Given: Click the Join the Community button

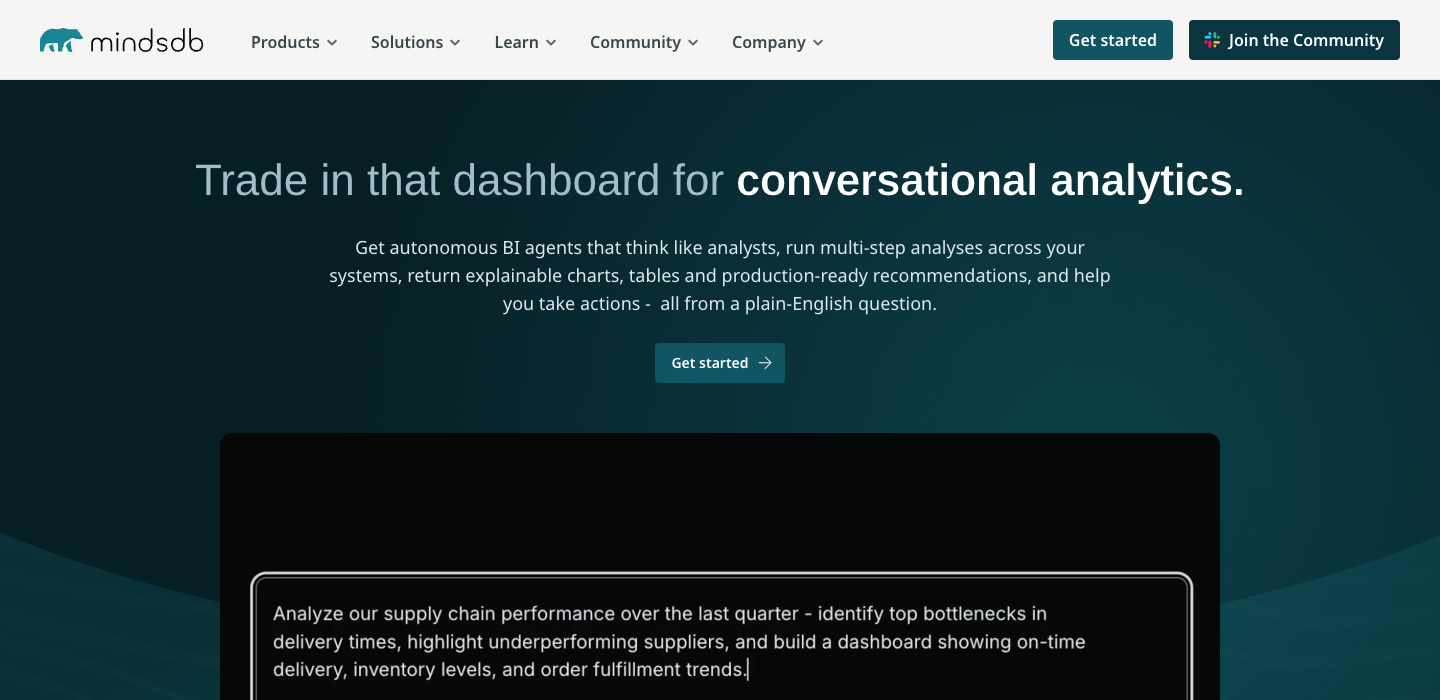Looking at the screenshot, I should pyautogui.click(x=1294, y=40).
